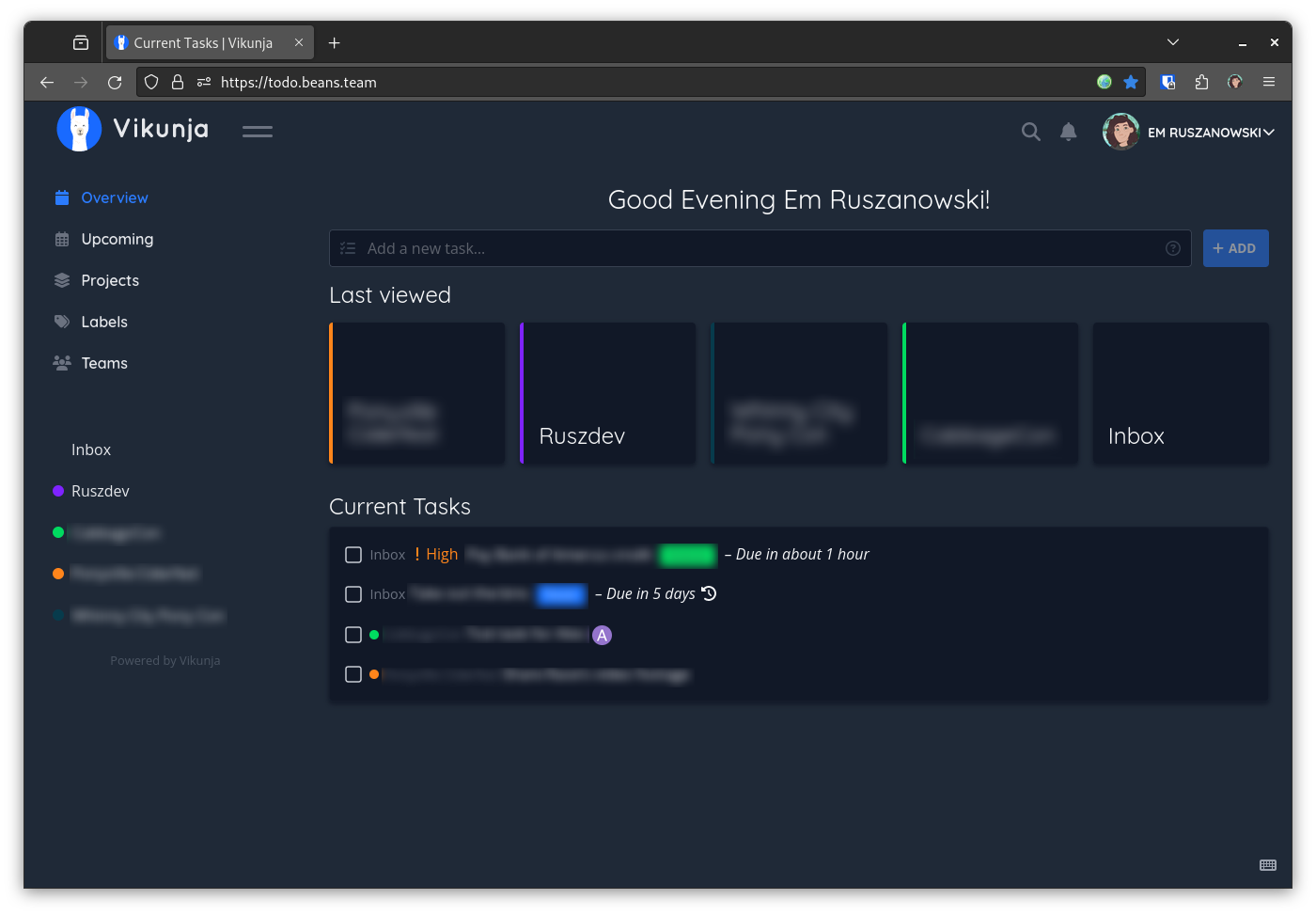Open the search magnifier icon

pyautogui.click(x=1031, y=132)
